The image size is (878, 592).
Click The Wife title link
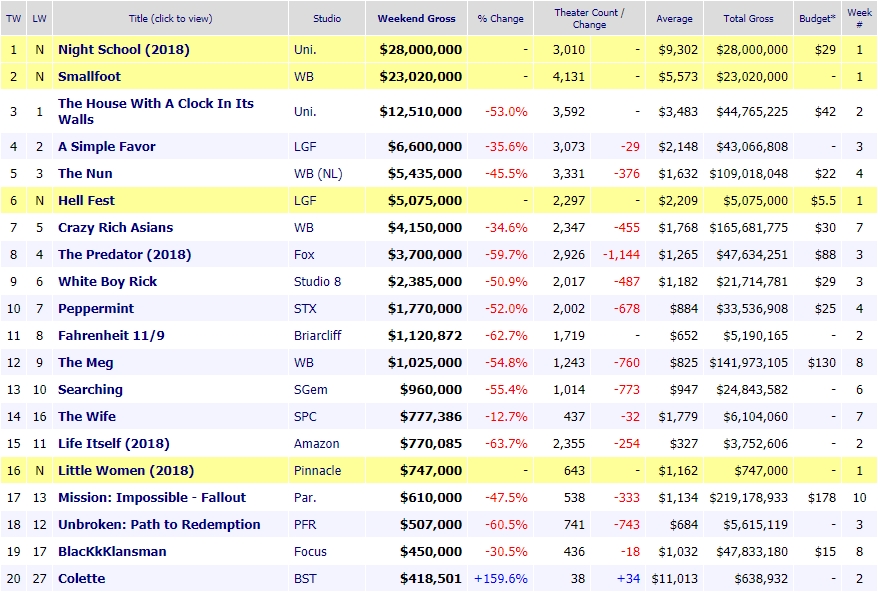tap(87, 416)
